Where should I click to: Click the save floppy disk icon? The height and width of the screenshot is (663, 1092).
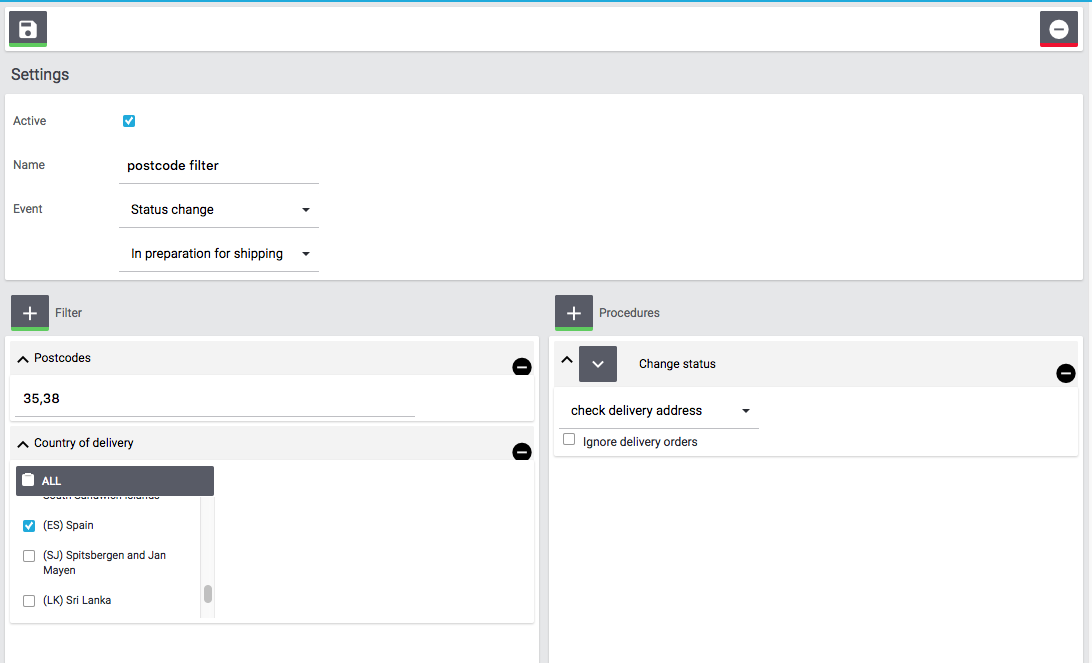[x=28, y=29]
